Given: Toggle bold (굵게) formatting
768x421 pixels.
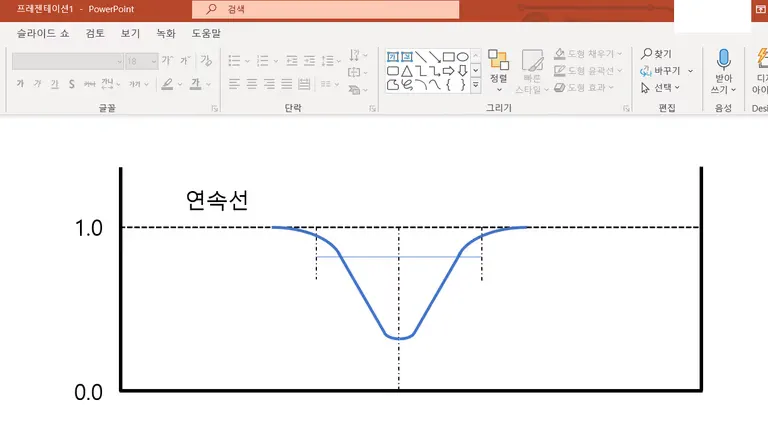Looking at the screenshot, I should click(20, 84).
